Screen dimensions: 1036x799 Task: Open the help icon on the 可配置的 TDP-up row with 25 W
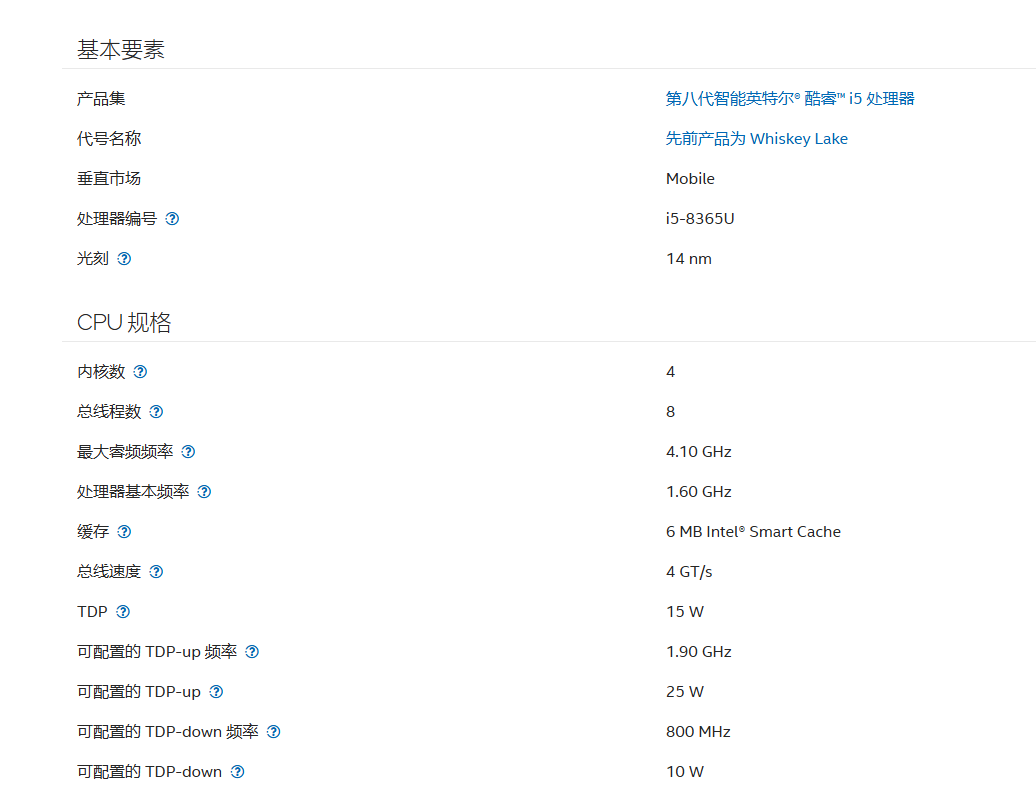coord(216,691)
